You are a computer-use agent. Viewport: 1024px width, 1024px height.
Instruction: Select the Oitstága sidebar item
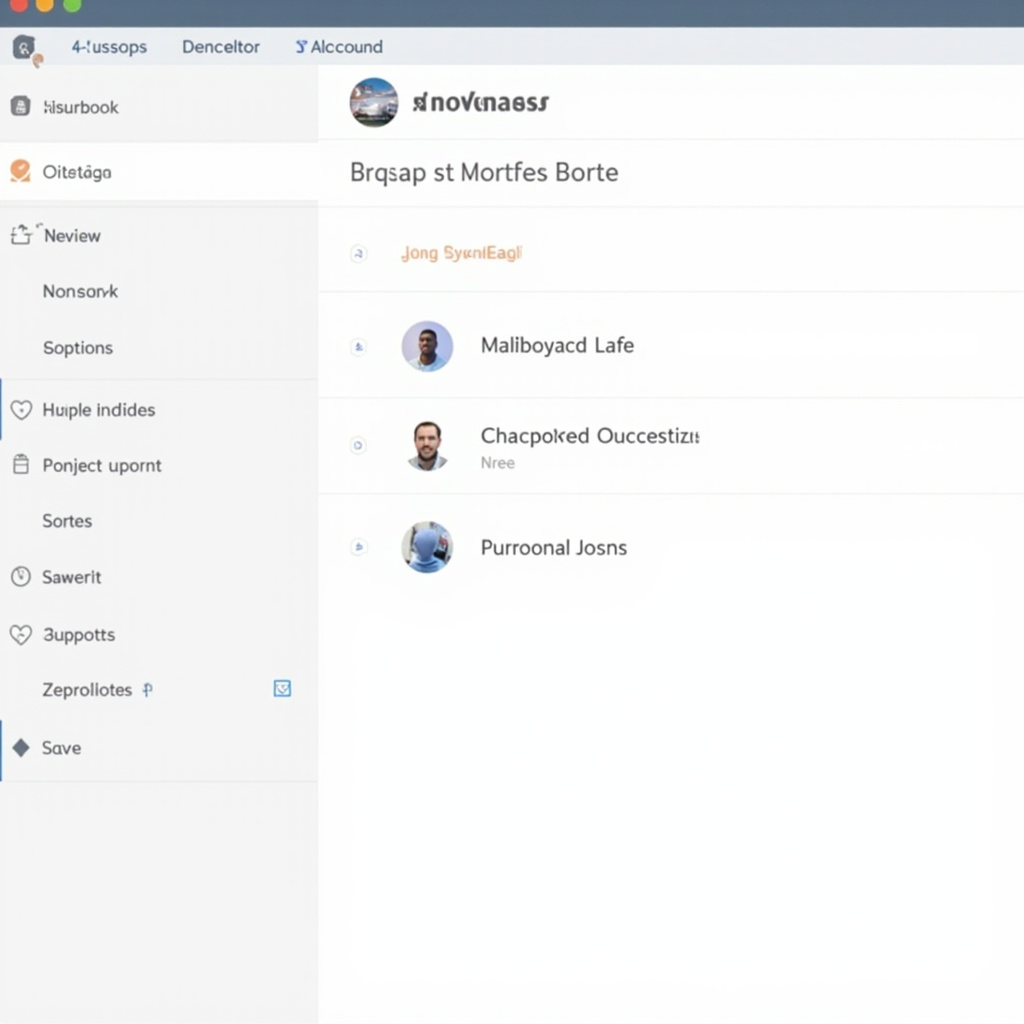[77, 172]
